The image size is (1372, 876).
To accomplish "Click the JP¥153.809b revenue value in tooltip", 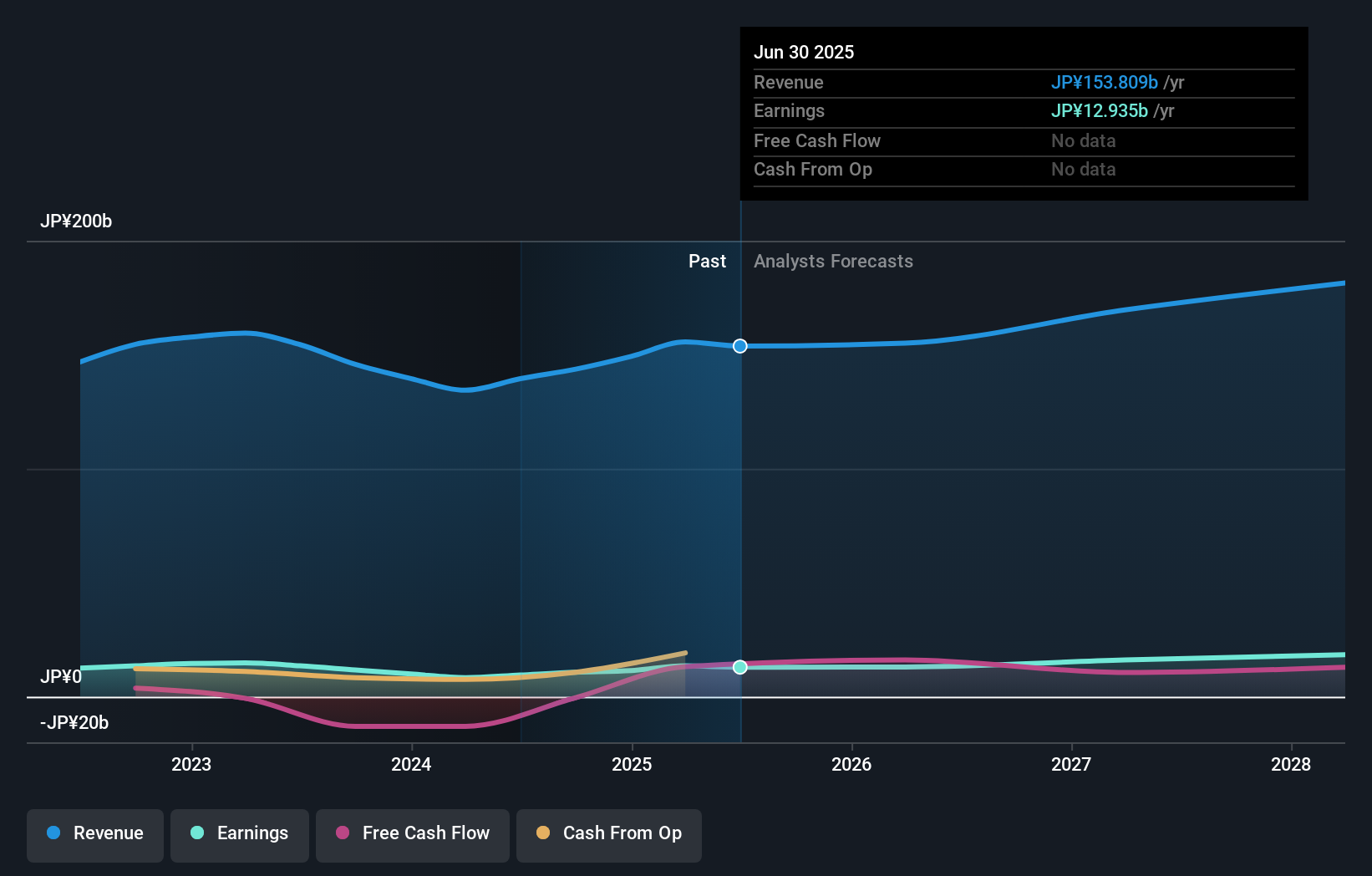I will tap(1104, 82).
